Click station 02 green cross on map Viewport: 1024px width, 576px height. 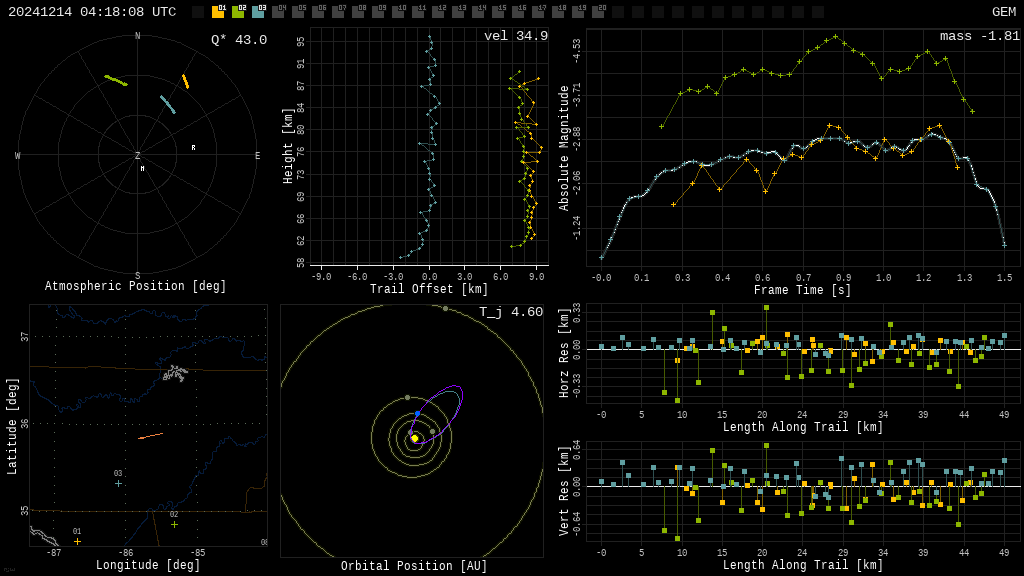174,524
